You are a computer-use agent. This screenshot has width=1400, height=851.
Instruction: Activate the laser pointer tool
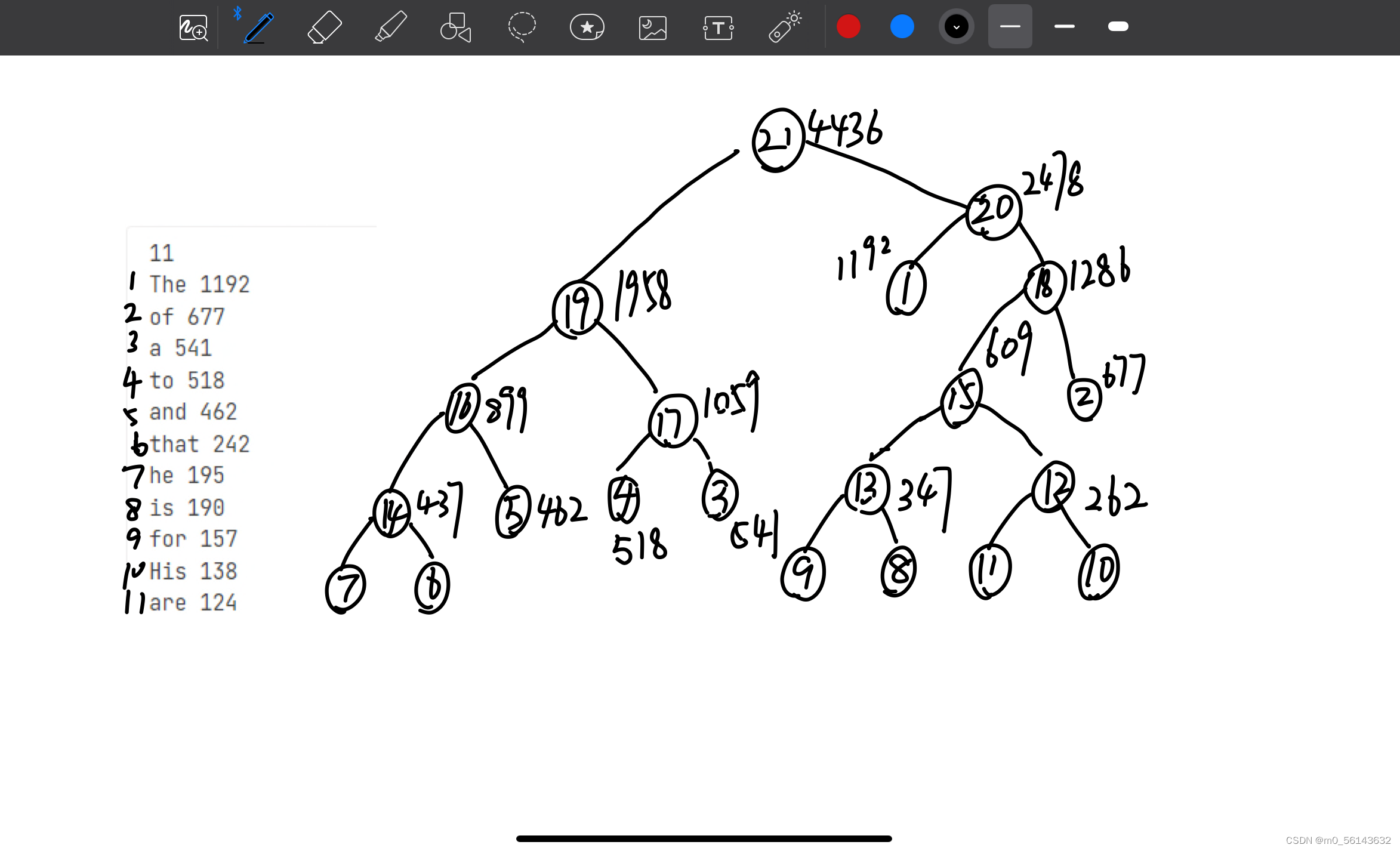pos(785,27)
